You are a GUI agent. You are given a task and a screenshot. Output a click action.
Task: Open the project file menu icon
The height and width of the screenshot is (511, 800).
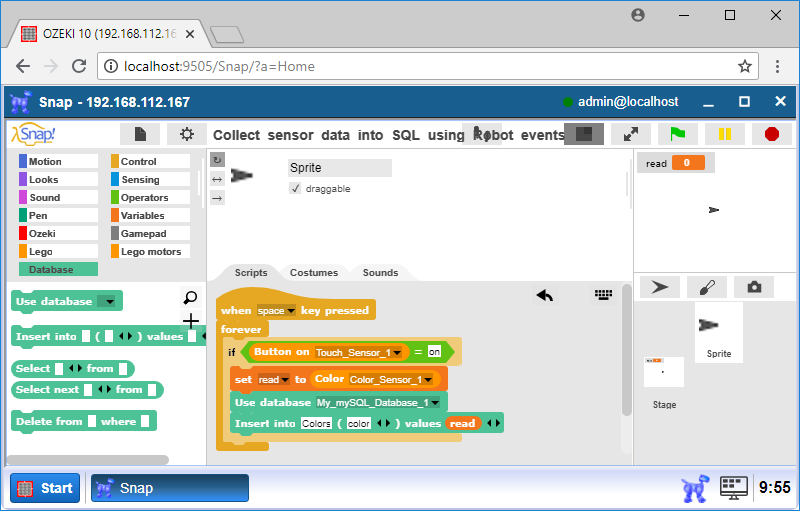tap(140, 134)
